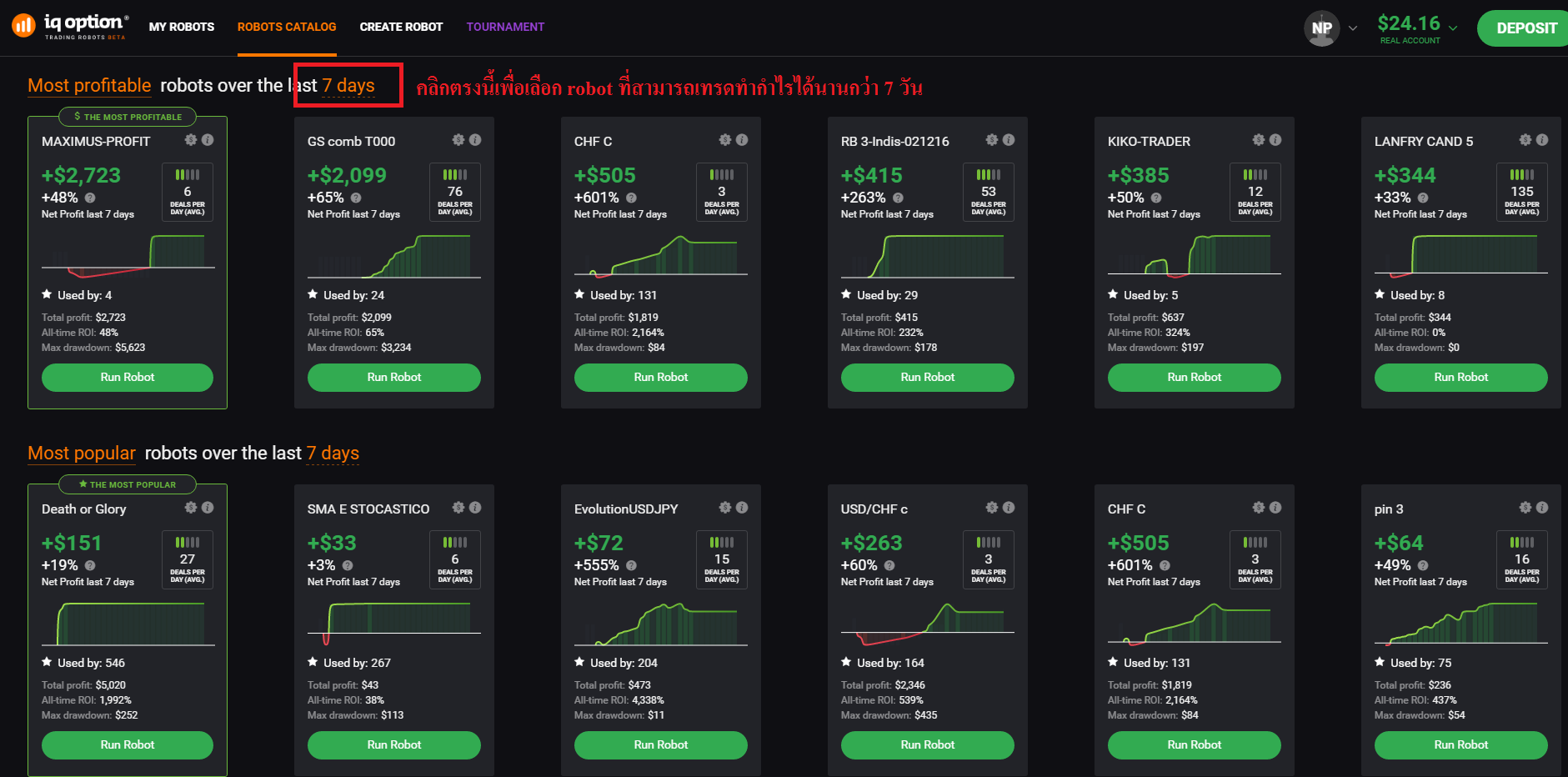Open 7 days period selector for most popular
Viewport: 1568px width, 777px height.
(x=333, y=454)
